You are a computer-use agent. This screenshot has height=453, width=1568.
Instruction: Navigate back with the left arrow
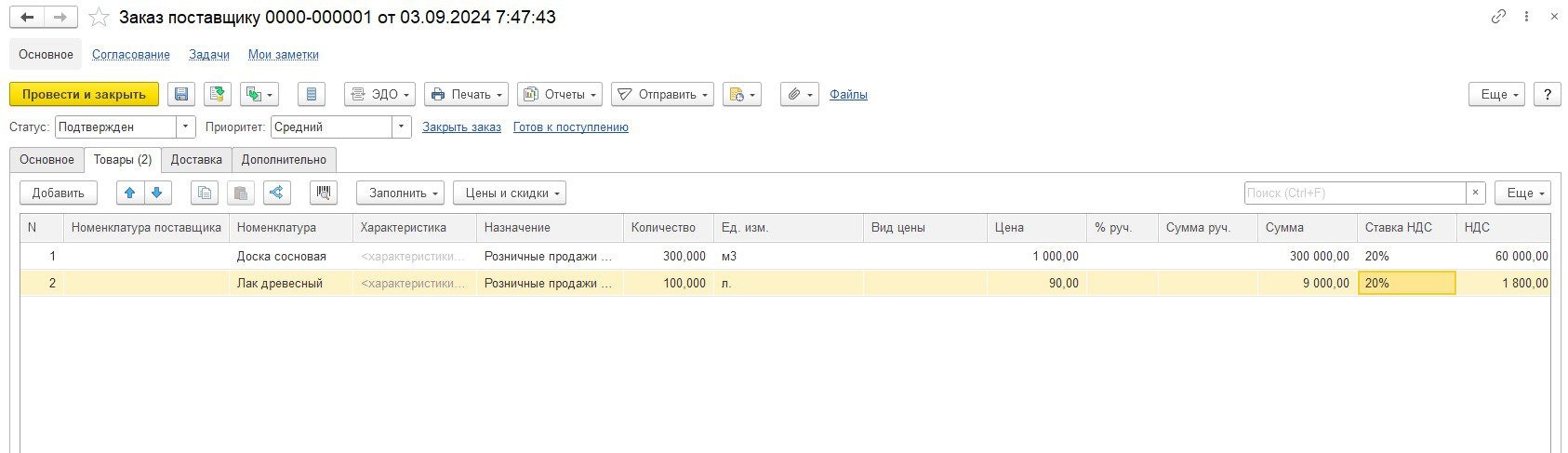point(27,18)
